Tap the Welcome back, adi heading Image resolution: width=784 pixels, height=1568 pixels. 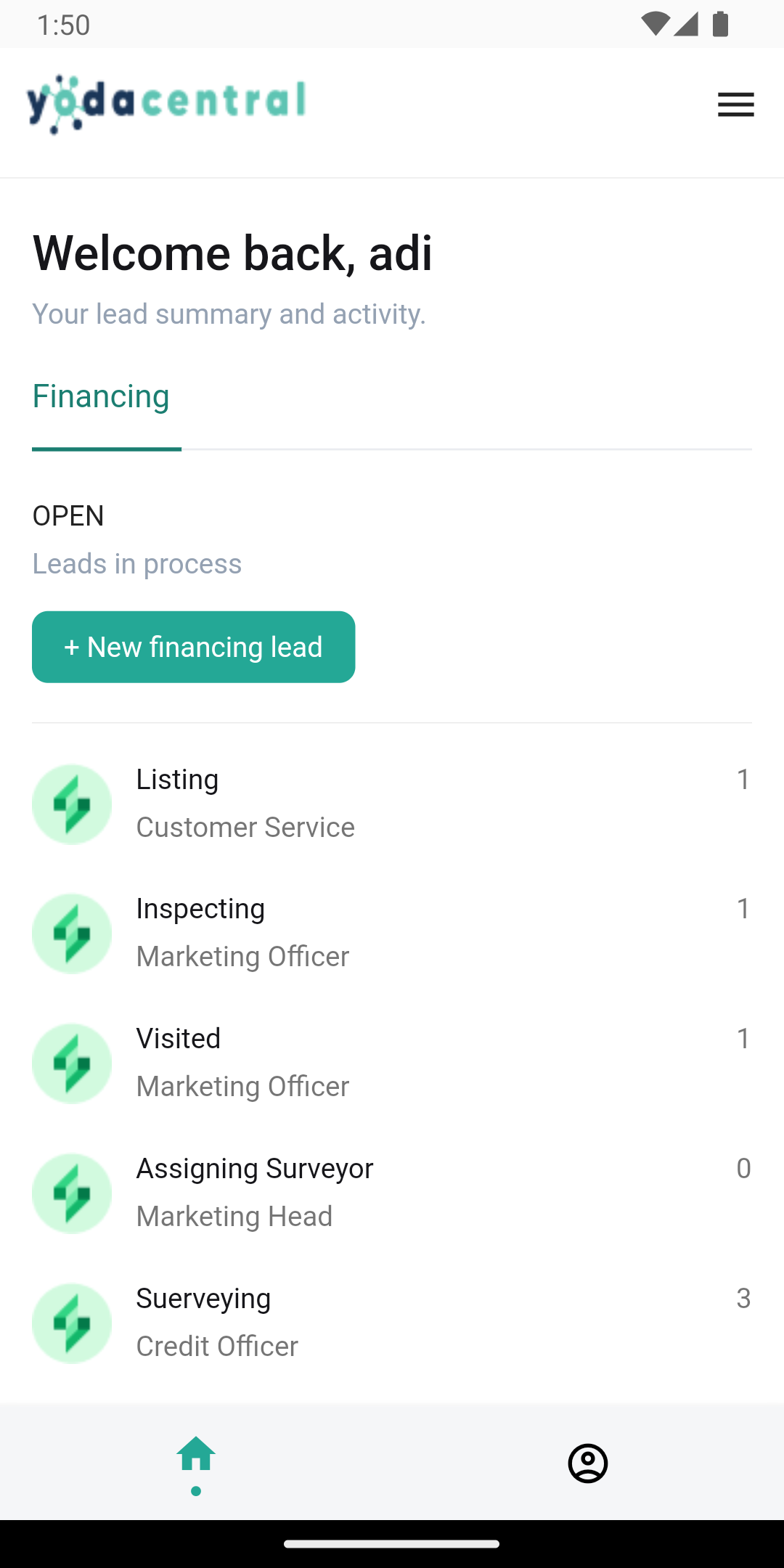(x=232, y=253)
